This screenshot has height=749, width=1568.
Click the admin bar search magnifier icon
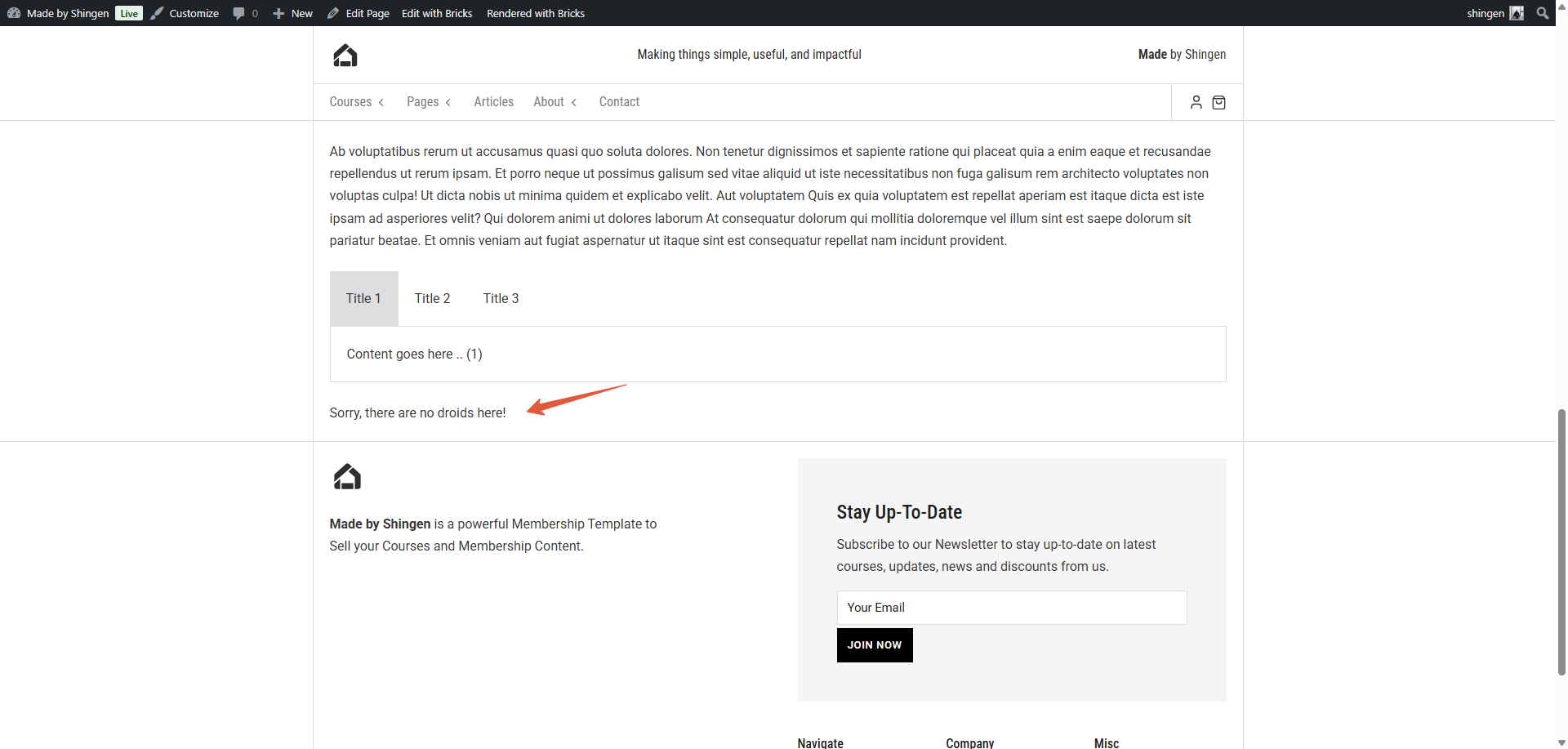pos(1542,13)
